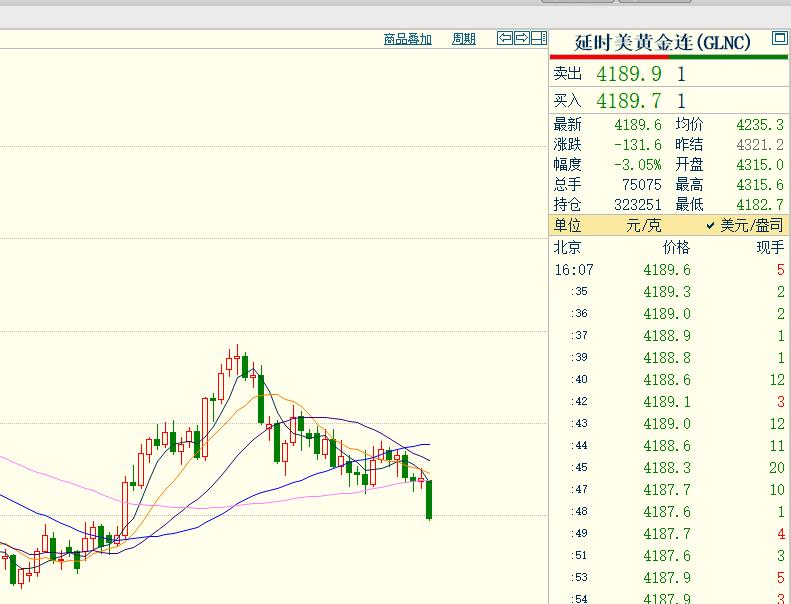Go to previous instrument with left arrow icon
Image resolution: width=791 pixels, height=604 pixels.
click(x=504, y=38)
